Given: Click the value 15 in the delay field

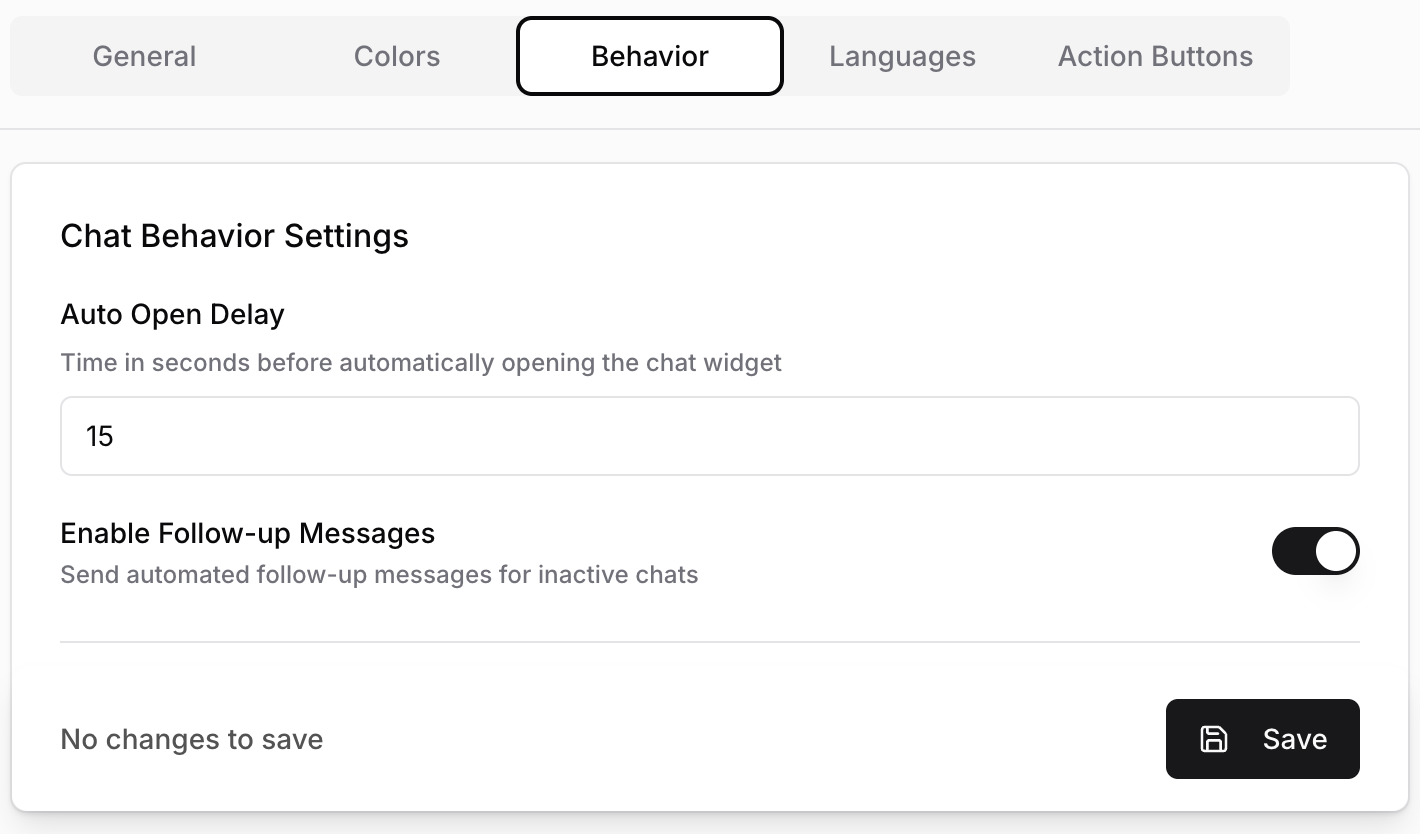Looking at the screenshot, I should (x=100, y=436).
